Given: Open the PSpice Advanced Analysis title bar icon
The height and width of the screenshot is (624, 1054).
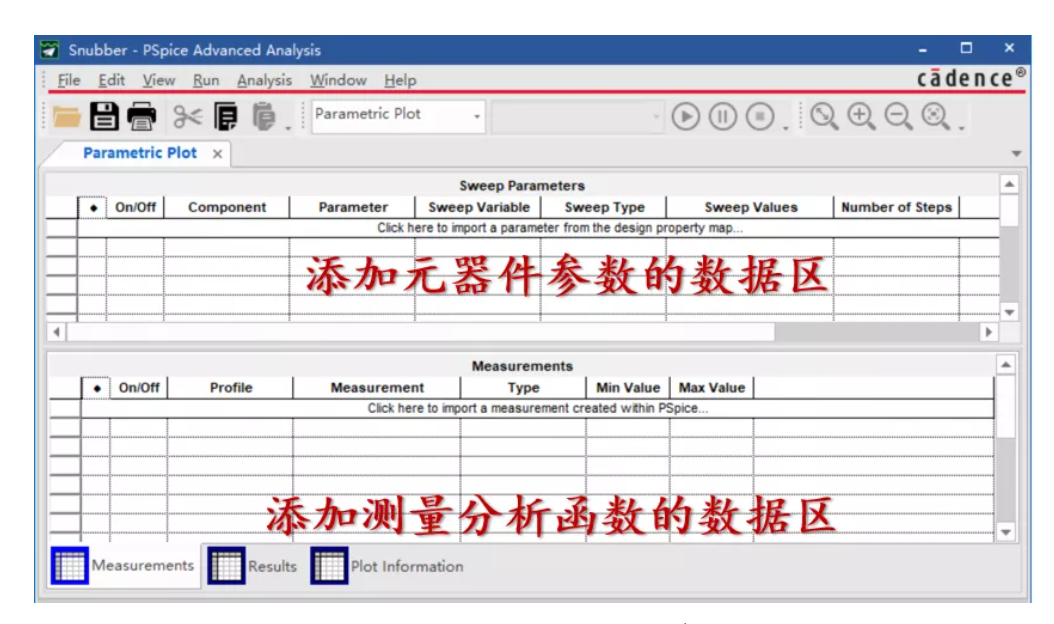Looking at the screenshot, I should pos(50,50).
